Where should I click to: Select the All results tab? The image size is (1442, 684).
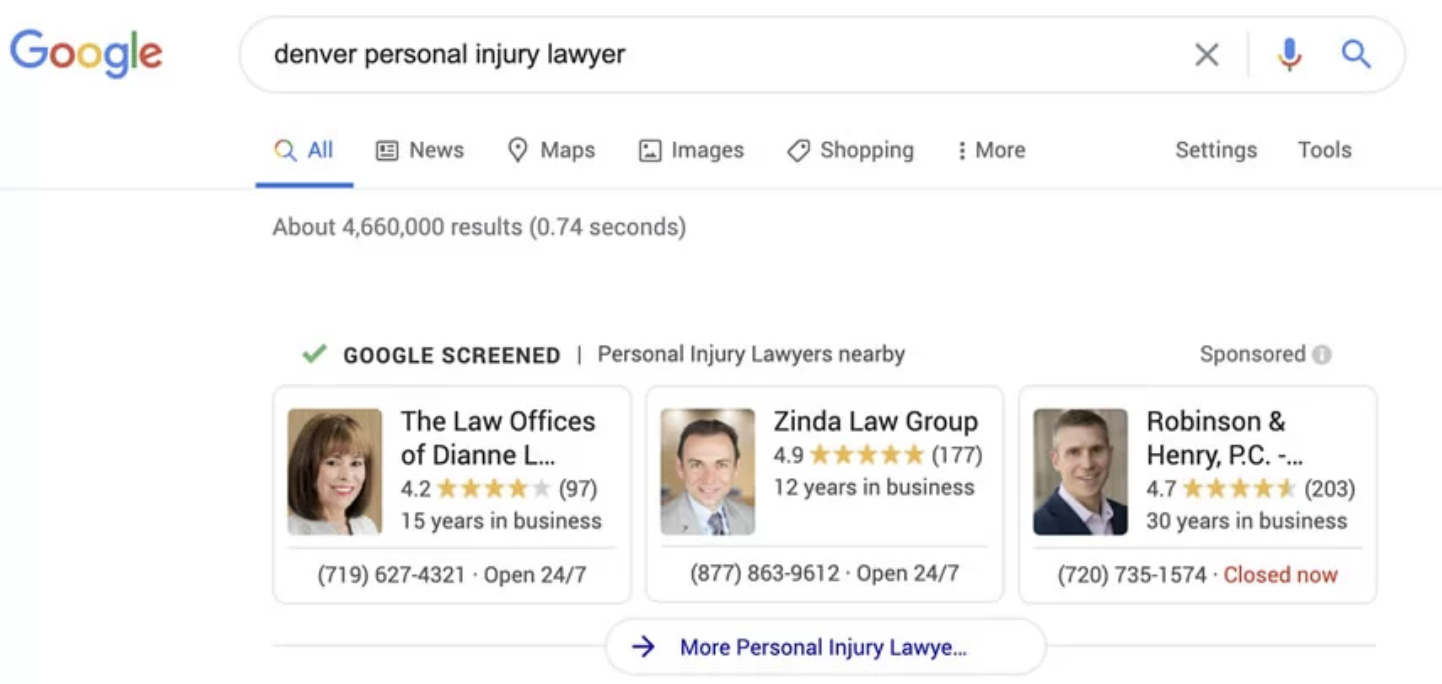pos(305,150)
